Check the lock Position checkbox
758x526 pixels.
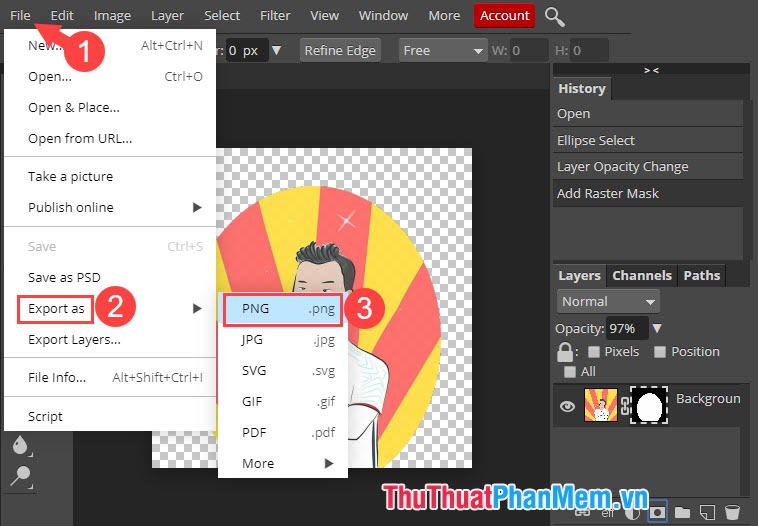[x=660, y=352]
